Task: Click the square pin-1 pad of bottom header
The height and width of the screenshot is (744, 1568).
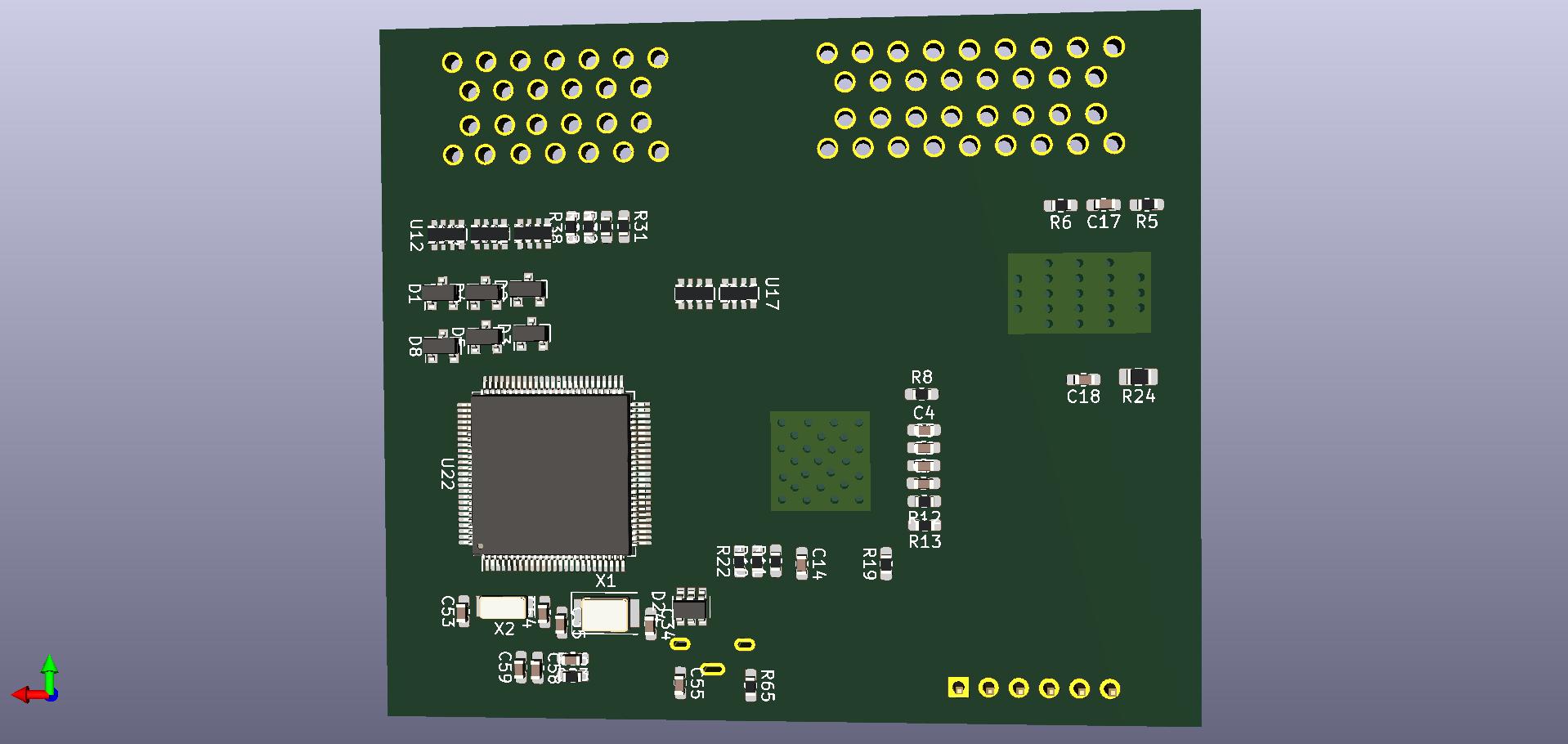Action: pos(958,687)
